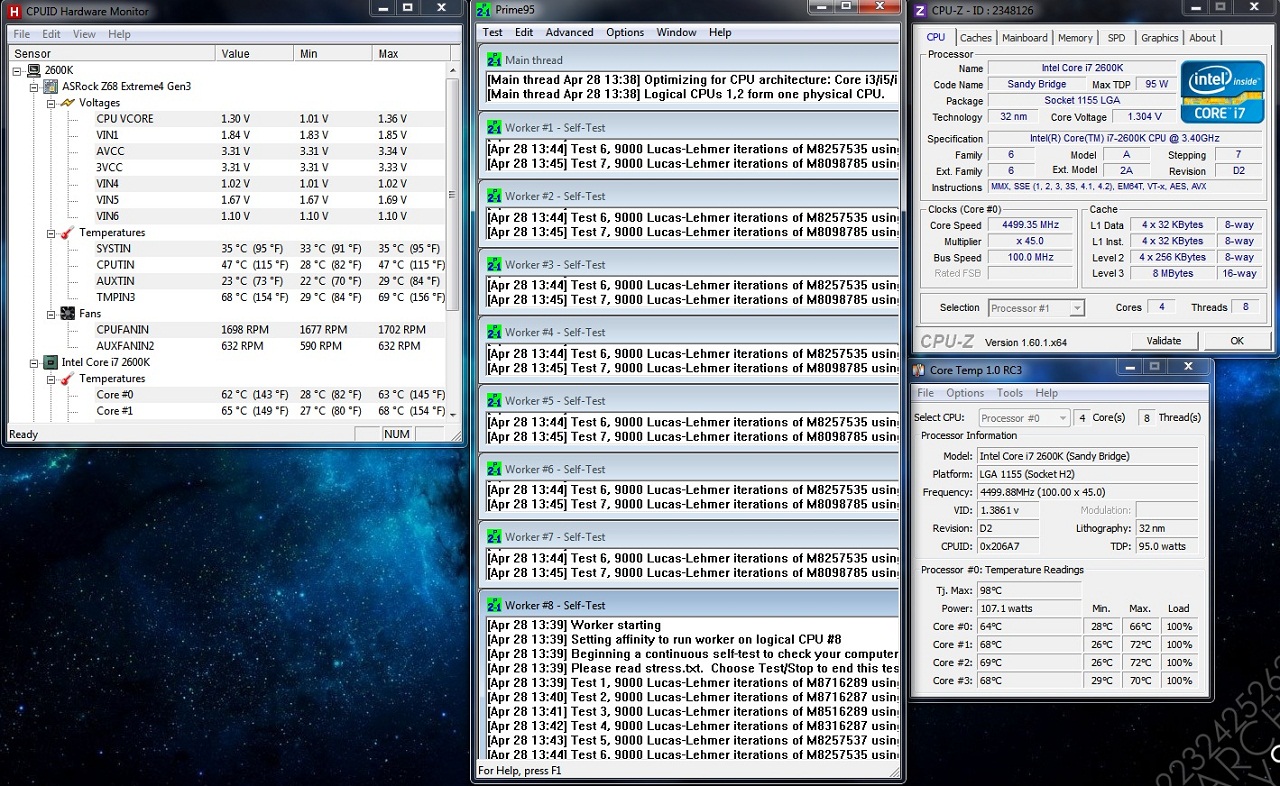Click the Main thread window icon in Prime95
This screenshot has height=786, width=1280.
click(x=494, y=59)
